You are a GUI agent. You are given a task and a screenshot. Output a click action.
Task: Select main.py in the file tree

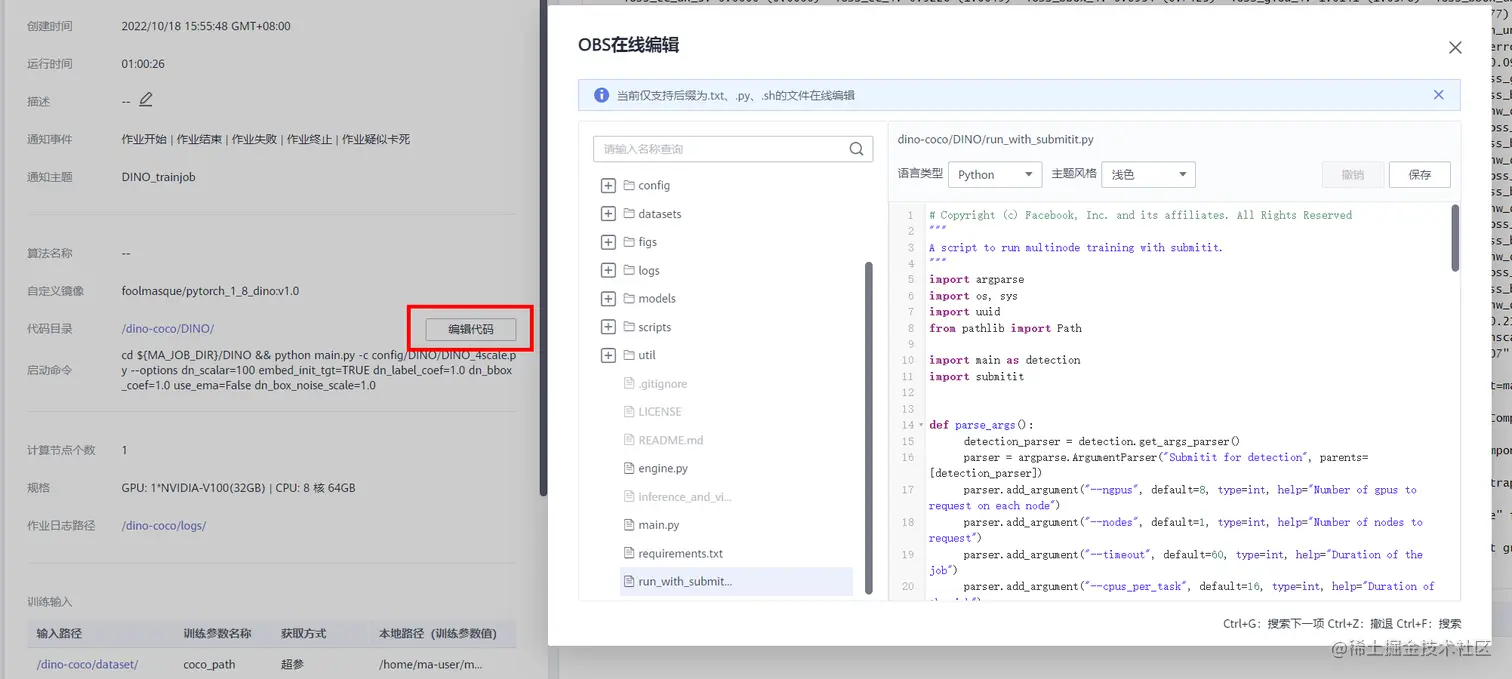659,525
